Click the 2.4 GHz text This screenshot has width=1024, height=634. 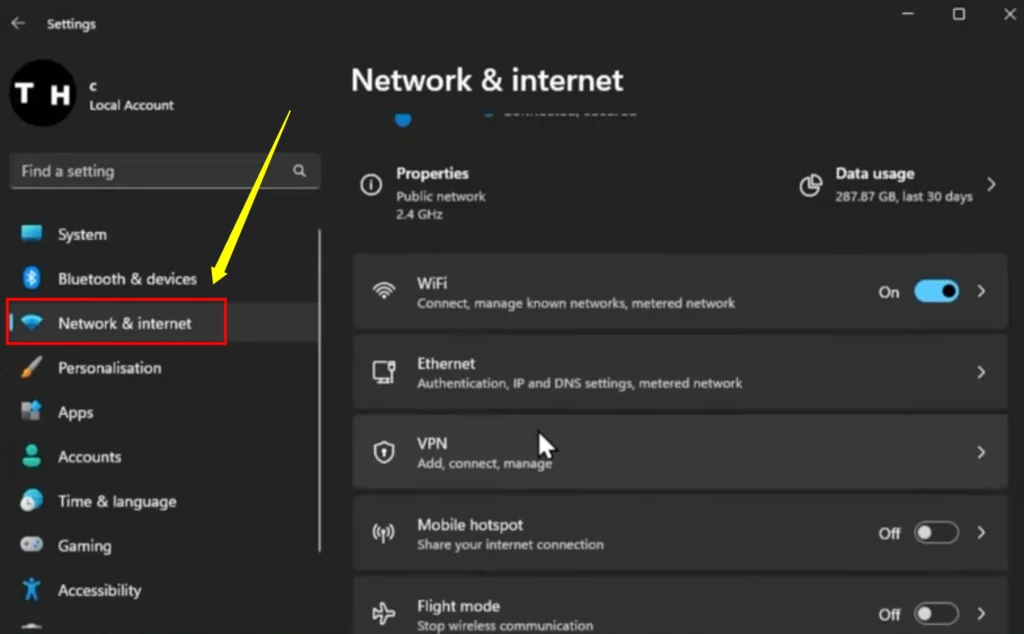419,214
